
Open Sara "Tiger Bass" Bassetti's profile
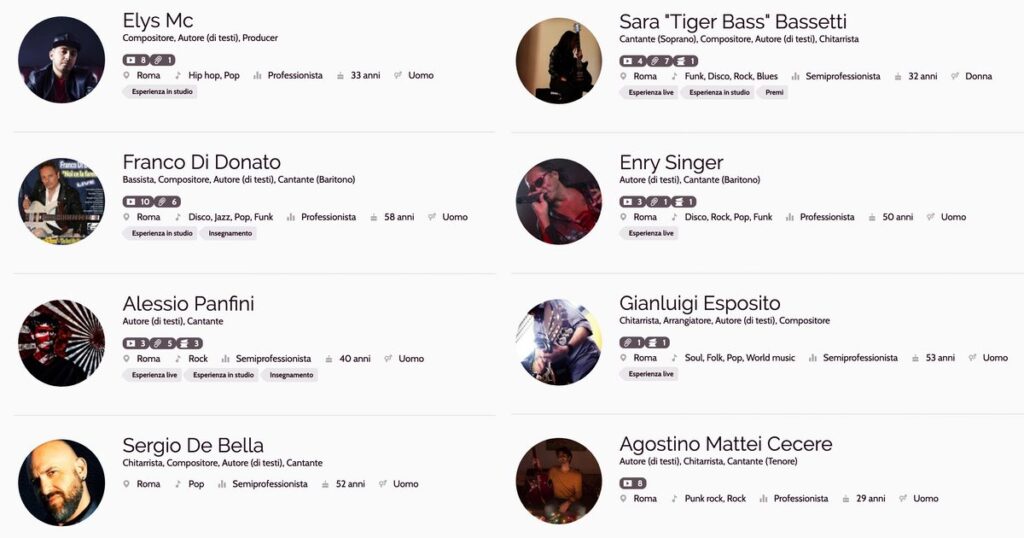point(733,21)
